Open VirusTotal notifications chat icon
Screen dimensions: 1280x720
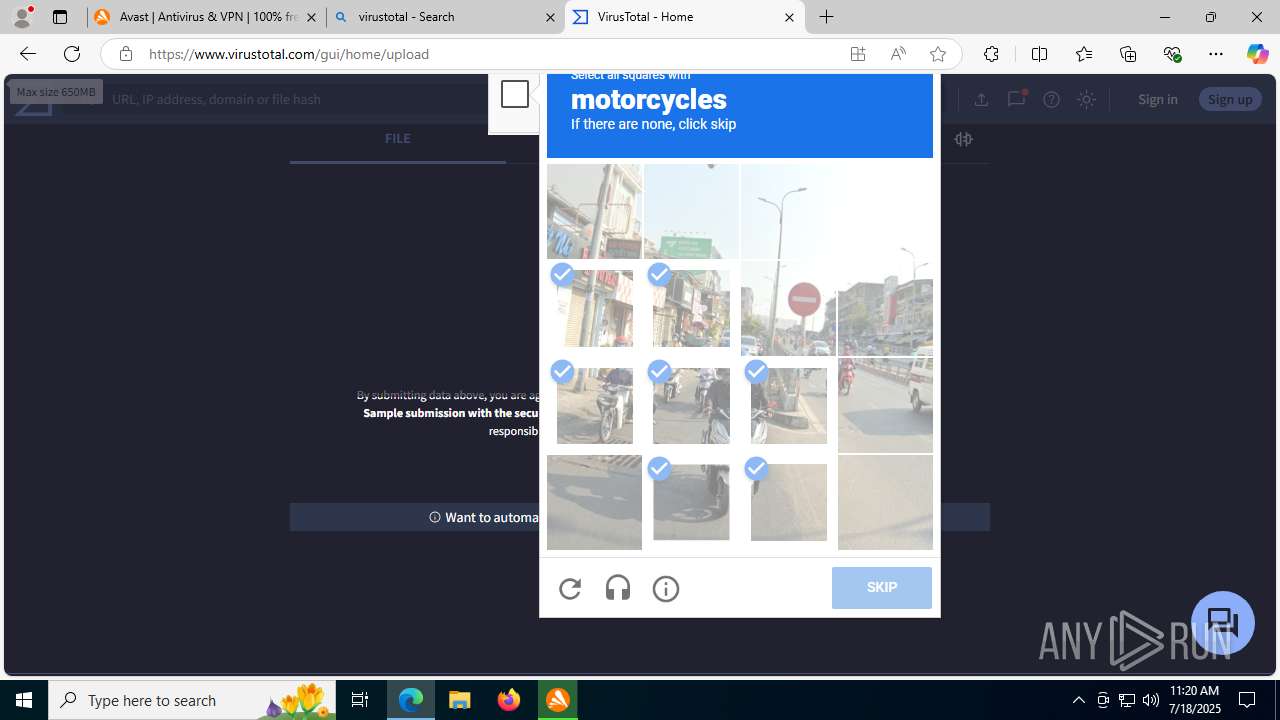tap(1016, 99)
